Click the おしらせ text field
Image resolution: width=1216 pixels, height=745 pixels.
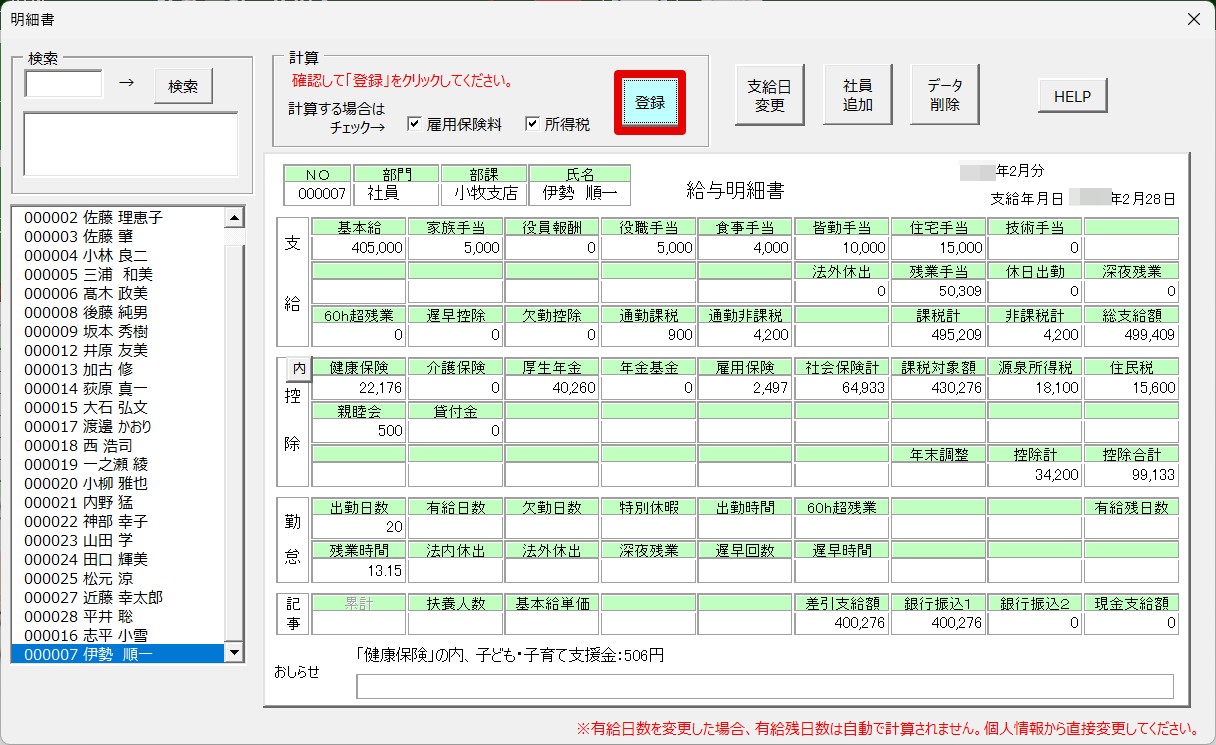pyautogui.click(x=765, y=686)
